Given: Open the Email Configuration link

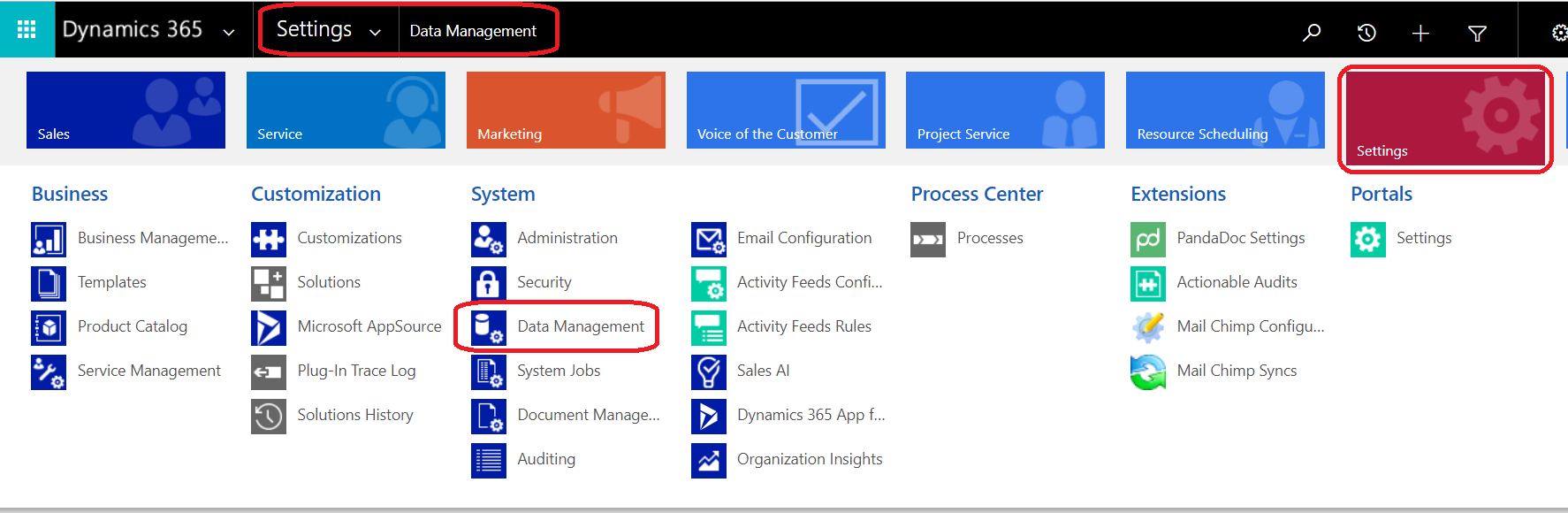Looking at the screenshot, I should (x=804, y=238).
